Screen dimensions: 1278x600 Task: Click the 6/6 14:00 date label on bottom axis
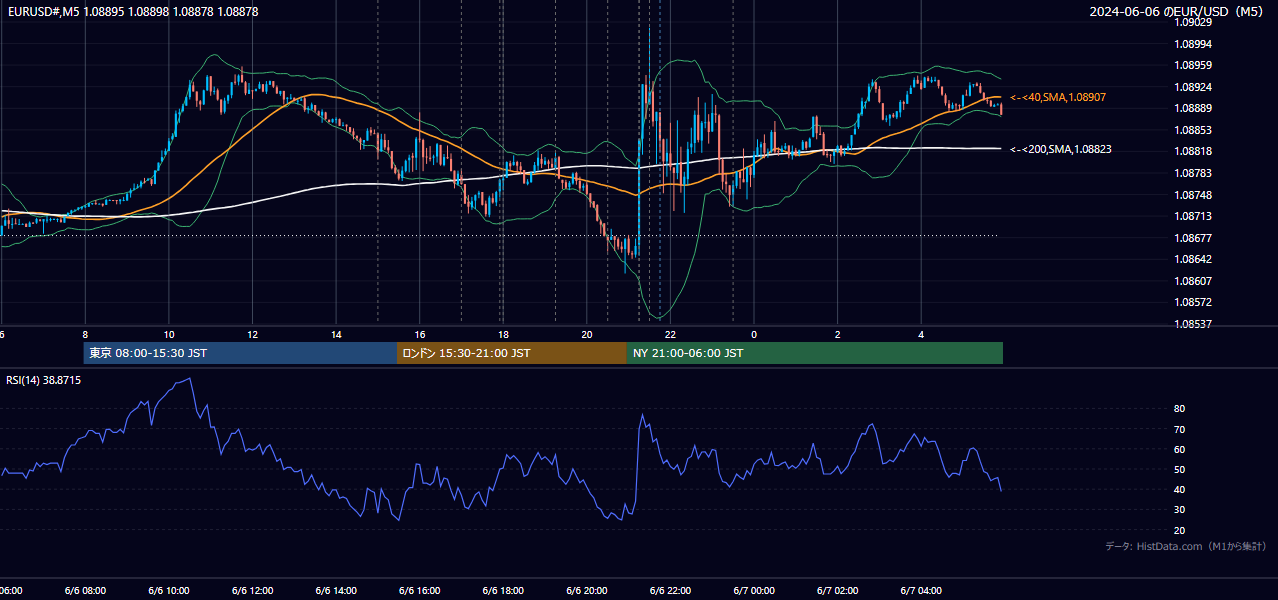click(336, 591)
